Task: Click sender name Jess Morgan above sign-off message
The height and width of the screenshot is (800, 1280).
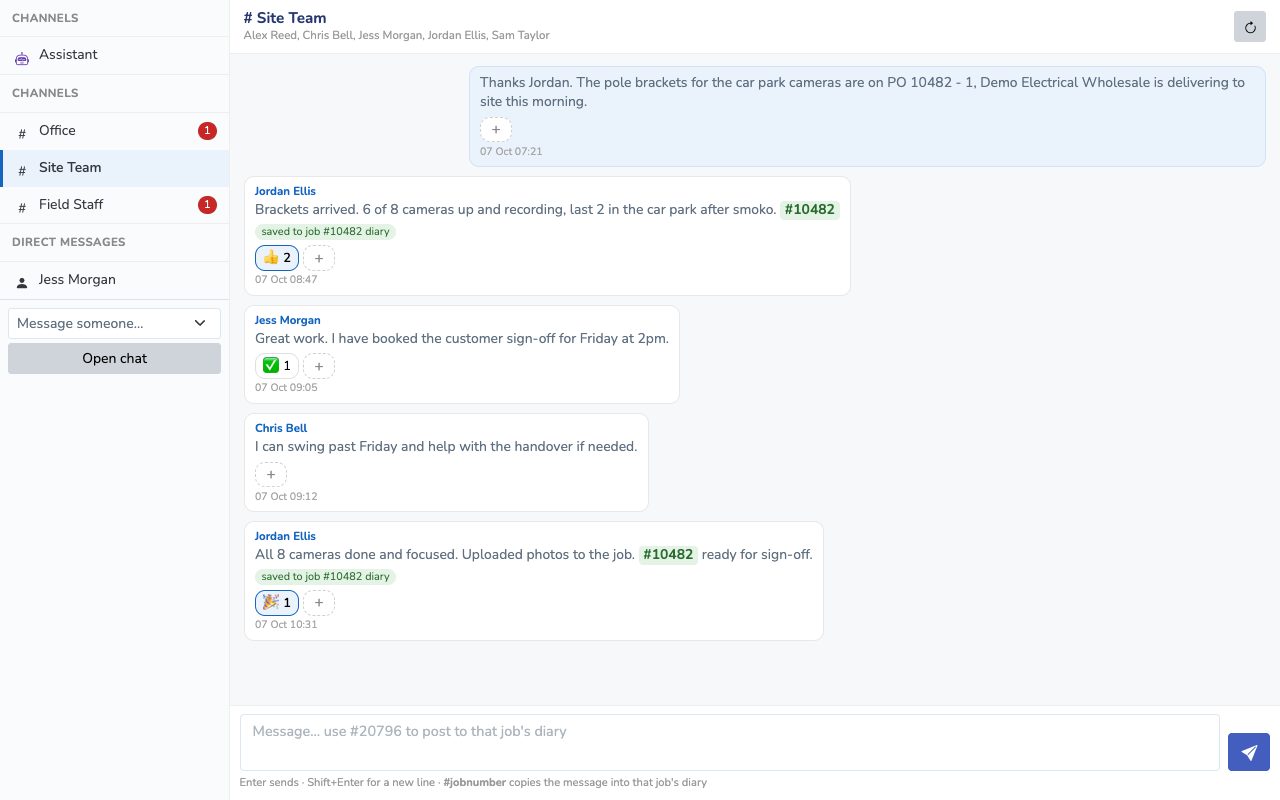Action: pyautogui.click(x=288, y=320)
